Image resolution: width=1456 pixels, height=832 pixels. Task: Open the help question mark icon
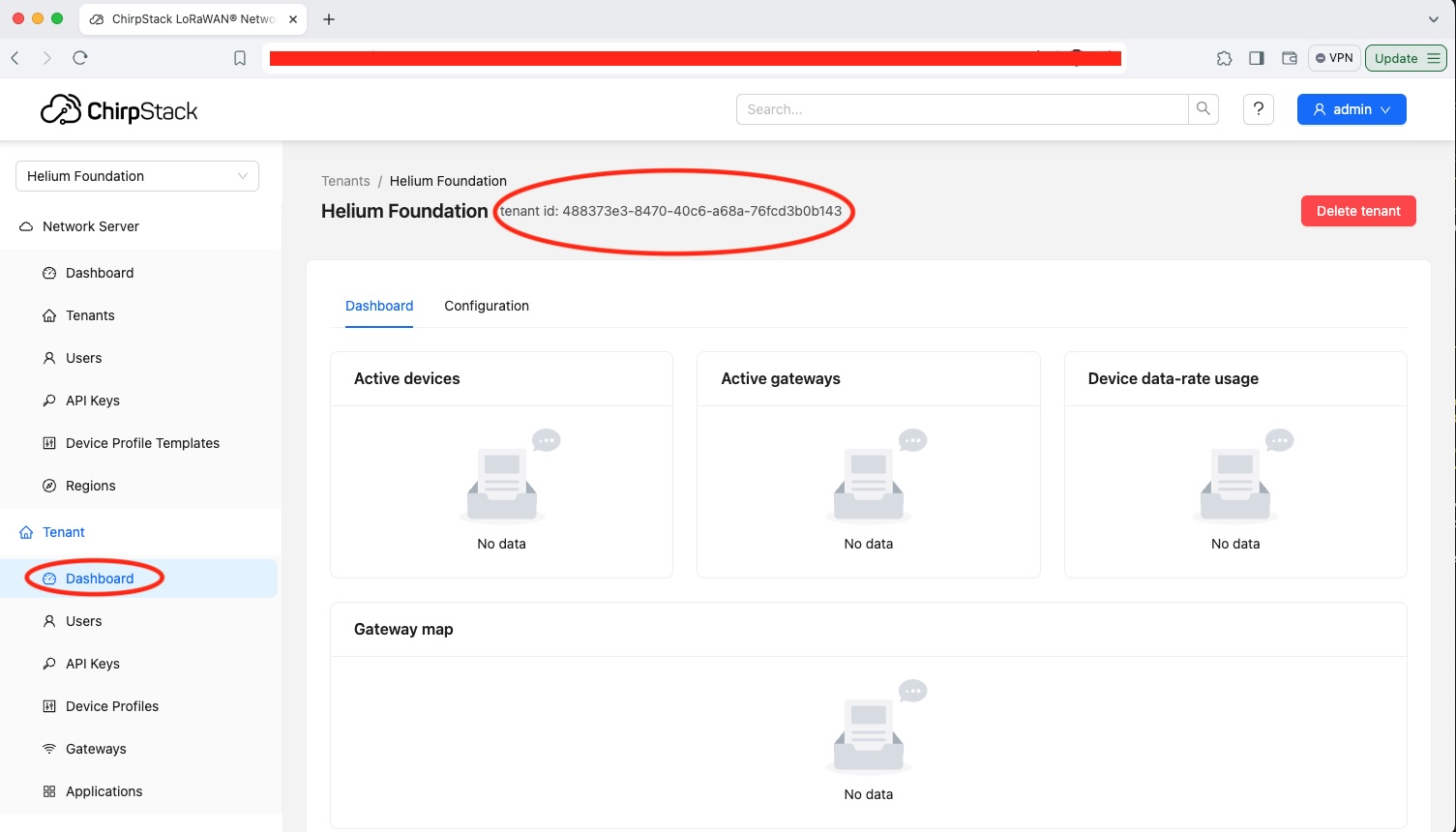tap(1258, 109)
